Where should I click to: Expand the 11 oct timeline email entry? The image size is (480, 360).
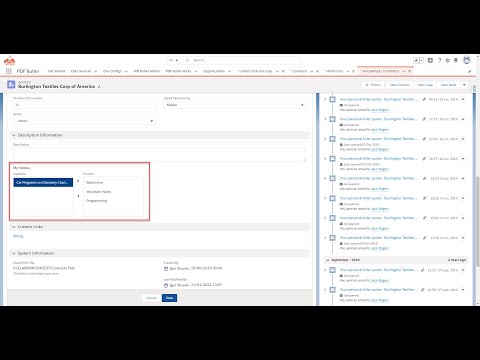coord(325,99)
